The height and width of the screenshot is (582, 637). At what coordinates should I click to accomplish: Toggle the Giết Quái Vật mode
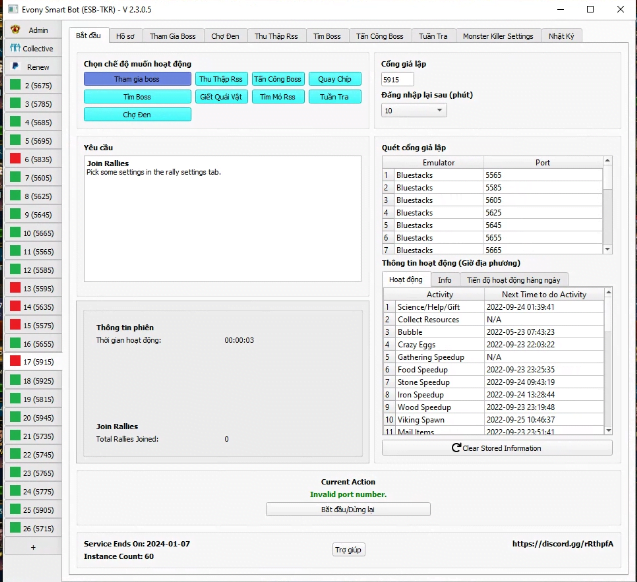220,97
